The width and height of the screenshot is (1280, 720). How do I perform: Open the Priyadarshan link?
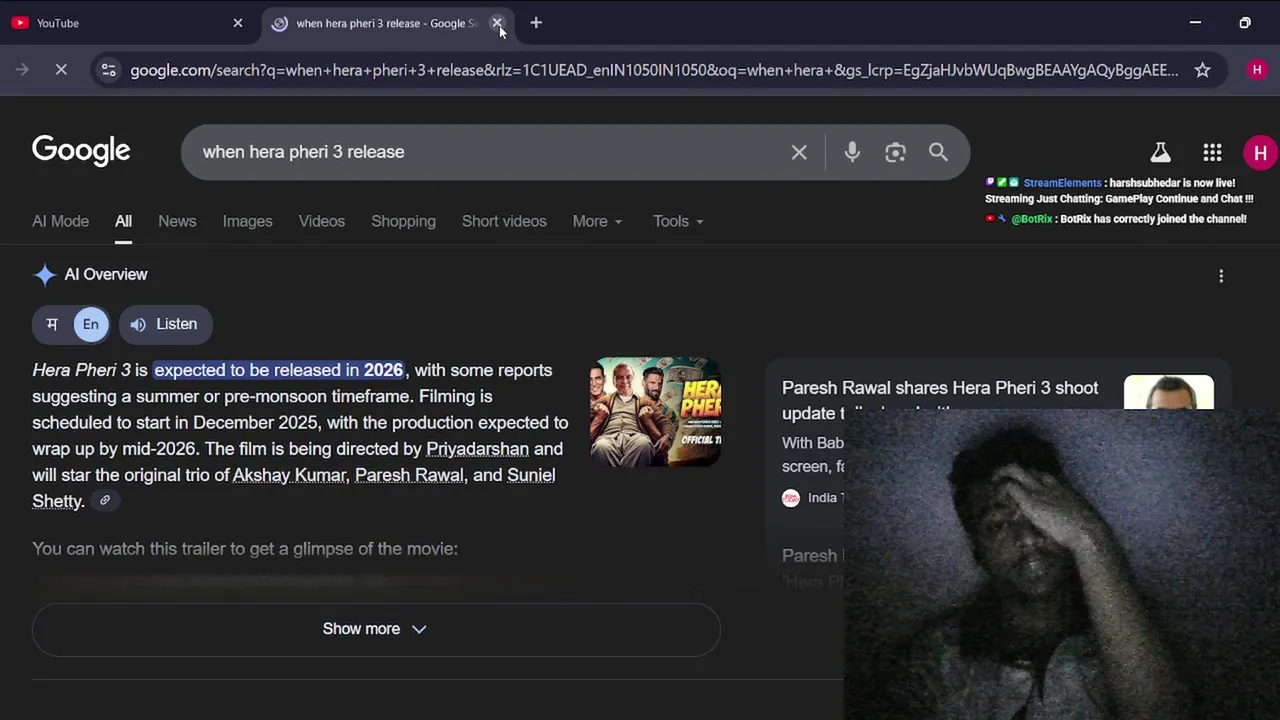point(477,449)
